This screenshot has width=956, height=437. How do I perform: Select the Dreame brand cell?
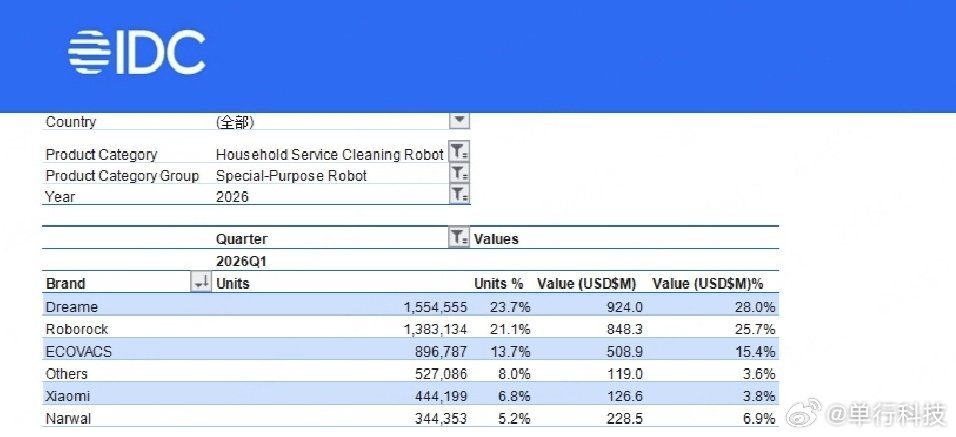click(72, 307)
